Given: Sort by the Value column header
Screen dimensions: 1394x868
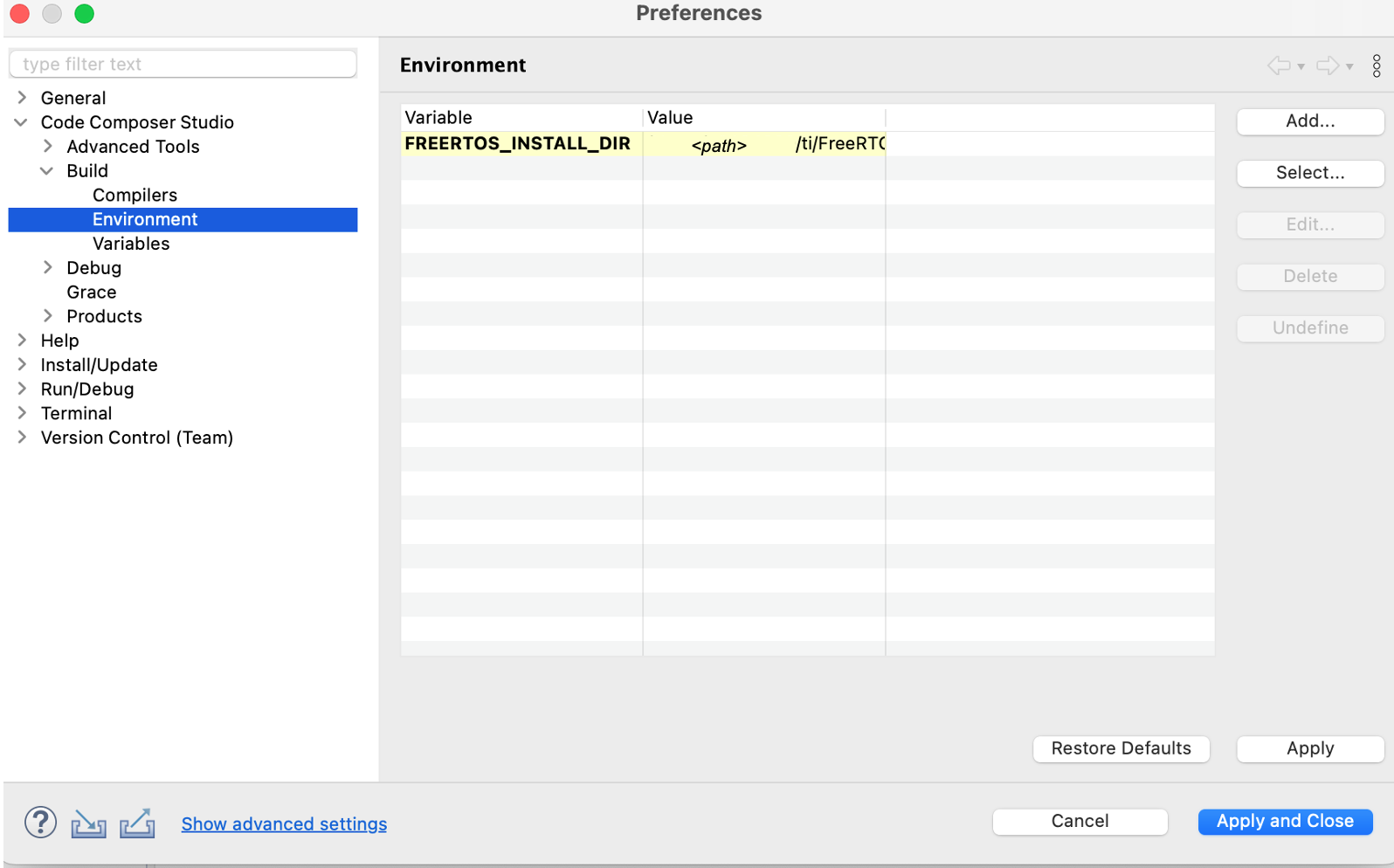Looking at the screenshot, I should point(764,118).
